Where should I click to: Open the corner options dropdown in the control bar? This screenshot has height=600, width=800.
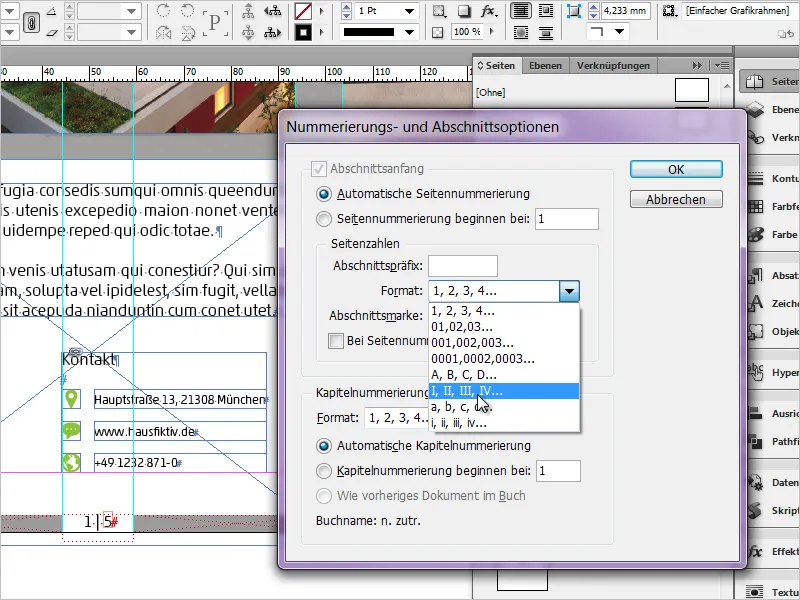click(618, 32)
